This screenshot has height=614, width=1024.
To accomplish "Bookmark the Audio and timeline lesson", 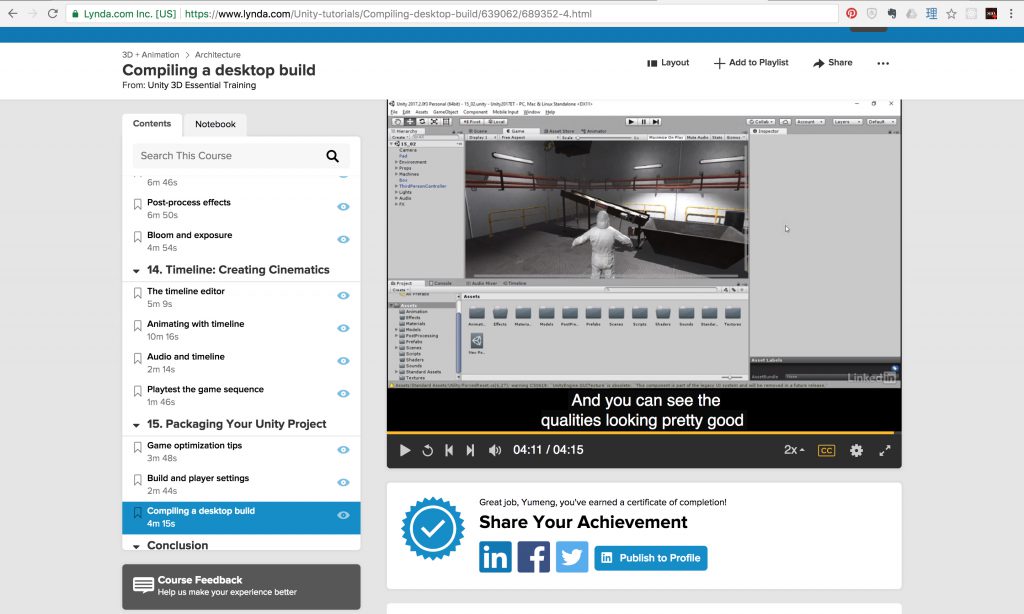I will (x=137, y=359).
